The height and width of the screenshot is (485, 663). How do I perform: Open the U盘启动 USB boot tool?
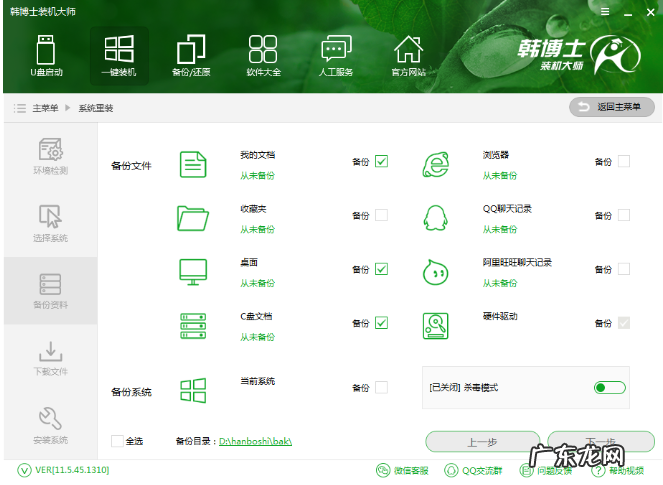pyautogui.click(x=46, y=56)
